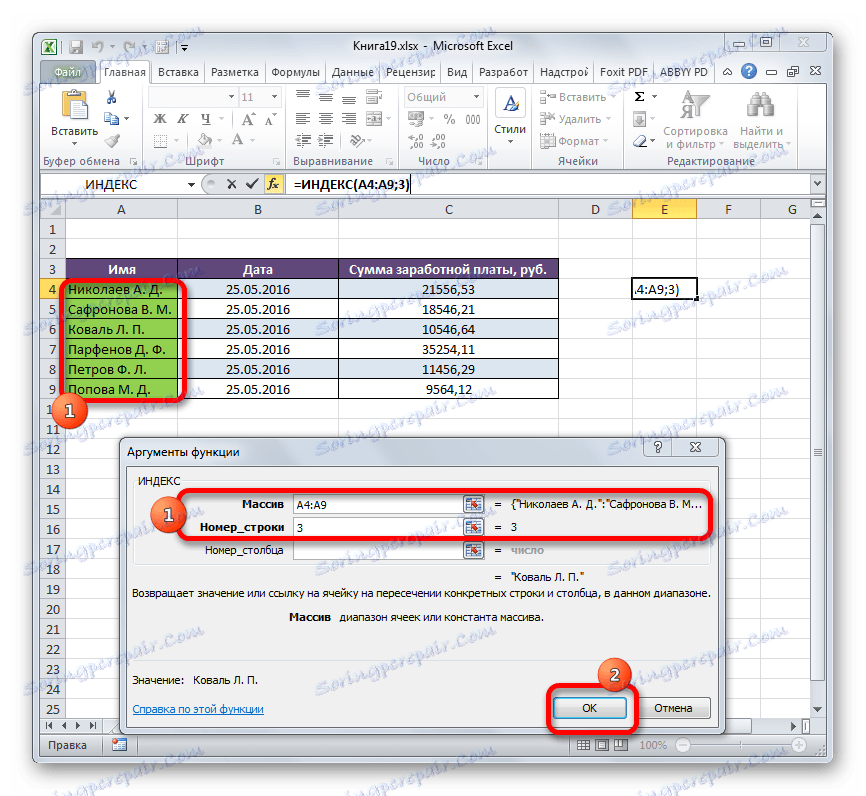The height and width of the screenshot is (796, 866).
Task: Click the Номер_строки input field
Action: coord(378,527)
